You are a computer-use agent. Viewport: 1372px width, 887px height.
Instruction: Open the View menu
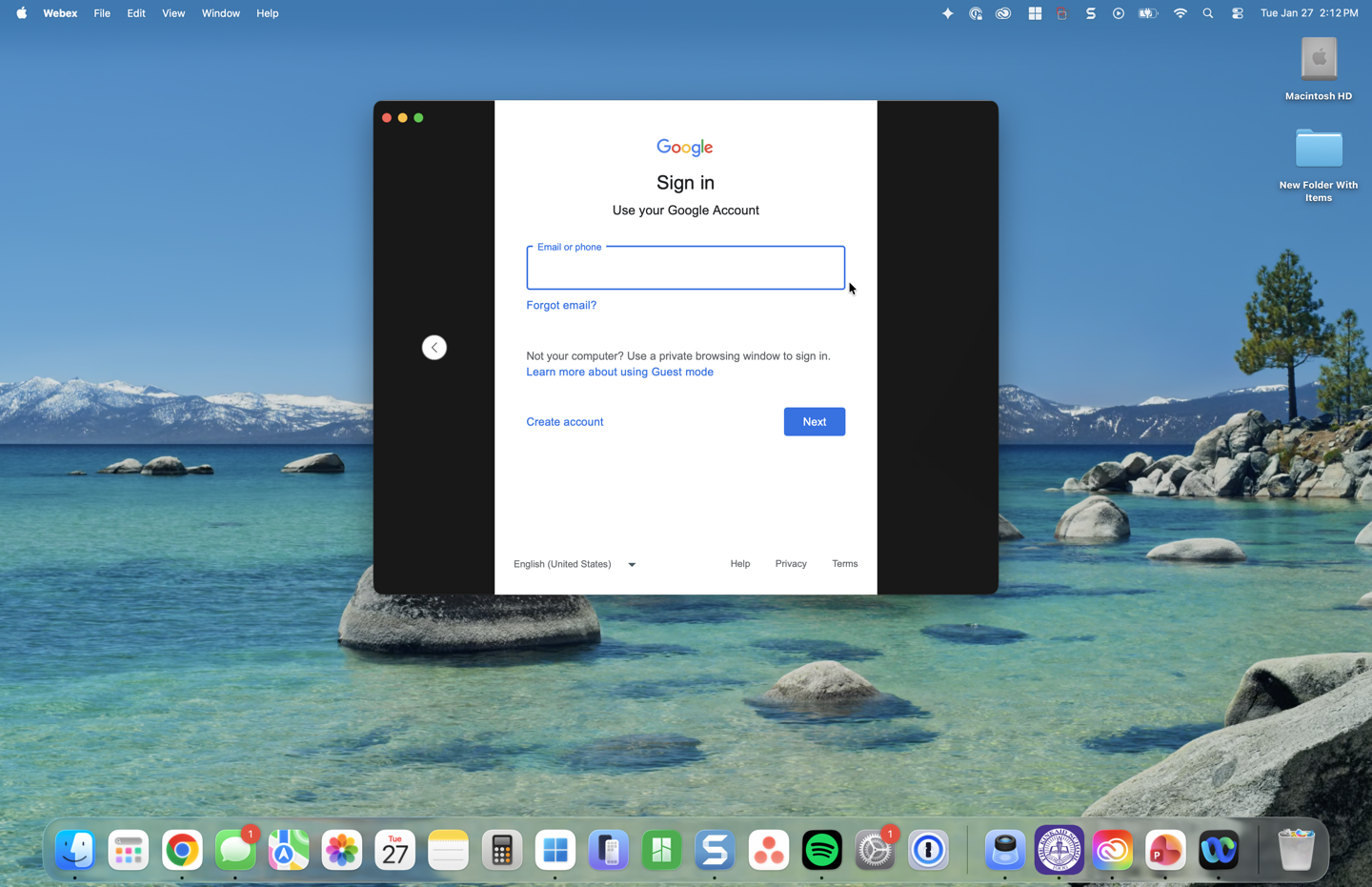click(x=173, y=13)
